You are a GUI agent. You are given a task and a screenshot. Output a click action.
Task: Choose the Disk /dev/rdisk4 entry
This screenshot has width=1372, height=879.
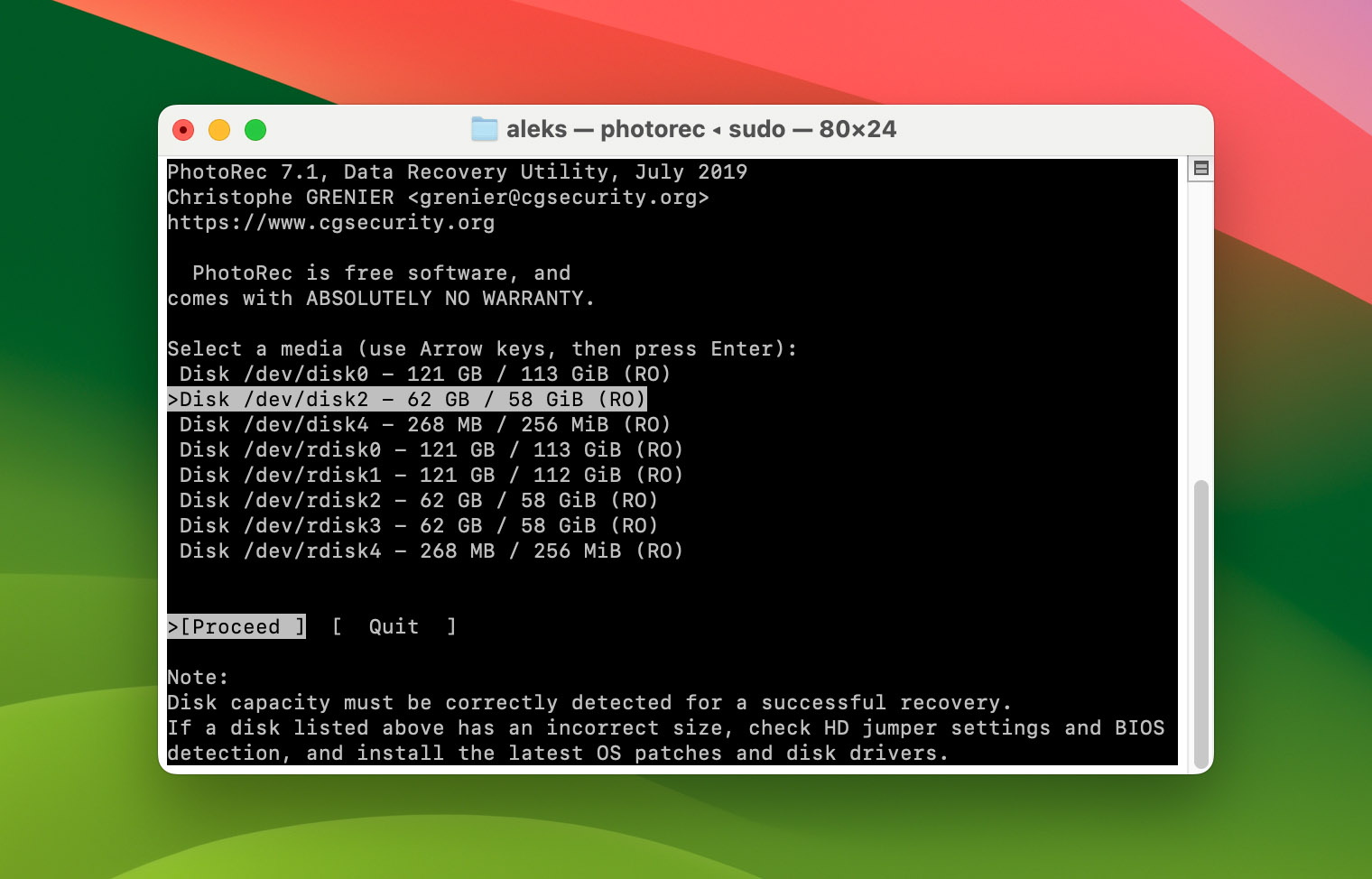431,551
